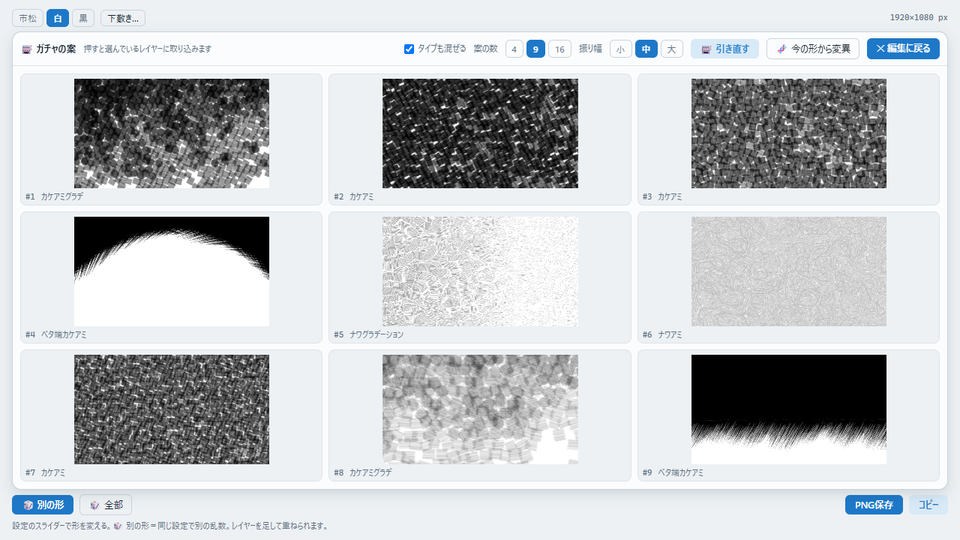960x540 pixels.
Task: Click the 振り幅 label
Action: point(591,49)
